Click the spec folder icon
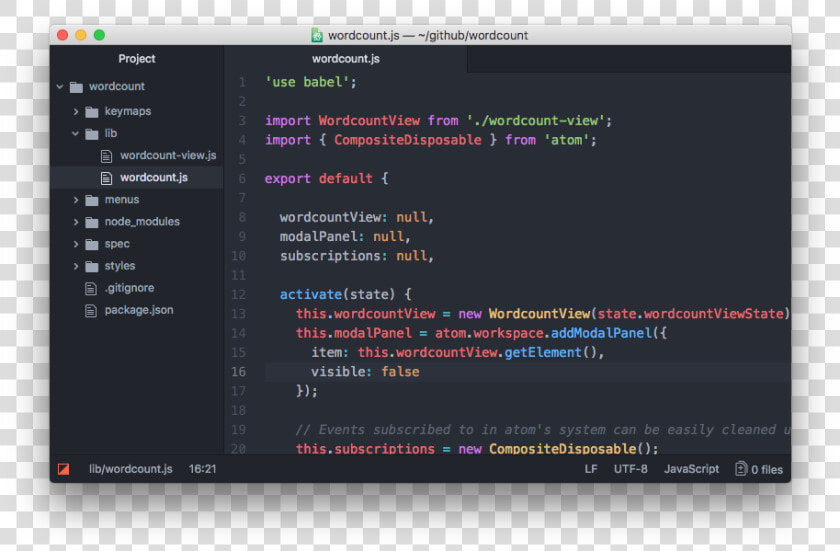The height and width of the screenshot is (551, 840). [x=92, y=245]
